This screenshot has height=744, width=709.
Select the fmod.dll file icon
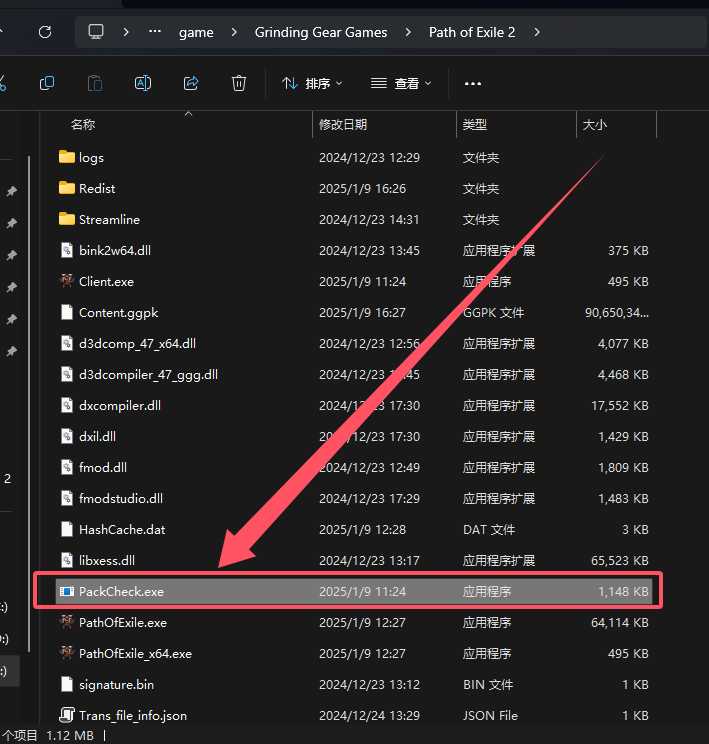67,467
